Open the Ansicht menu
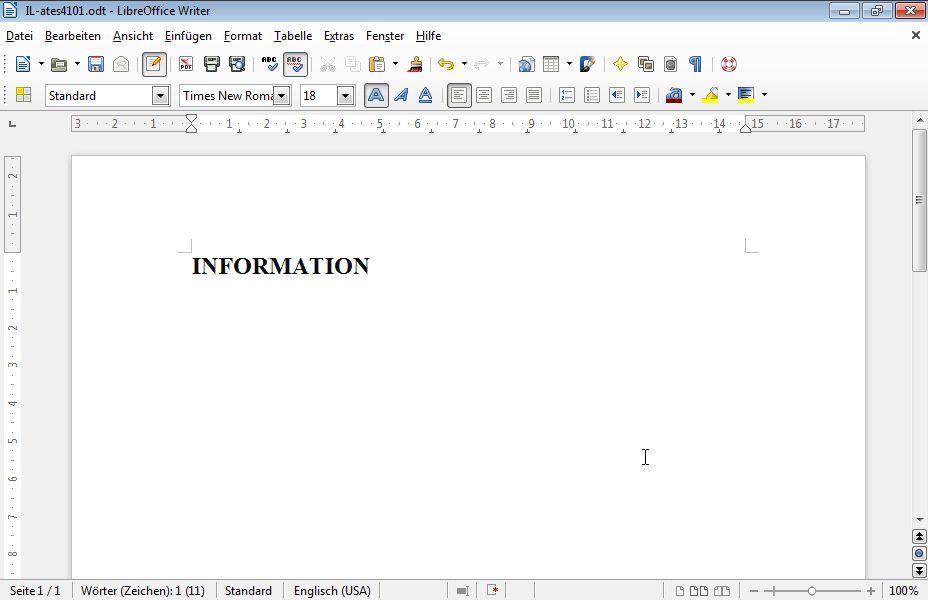Image resolution: width=928 pixels, height=600 pixels. (x=133, y=36)
